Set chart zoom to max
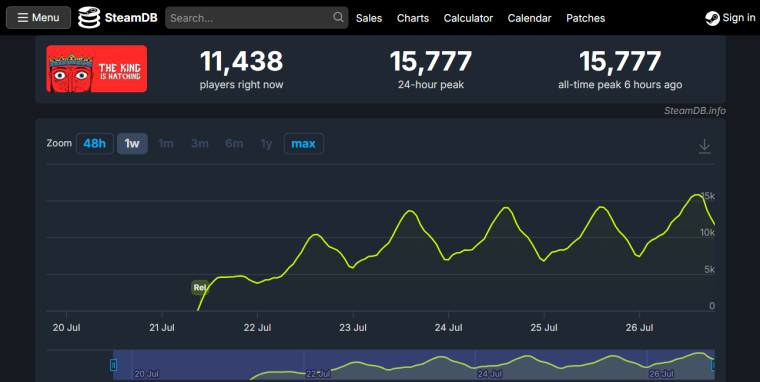Screen dimensions: 760x382 coord(303,143)
